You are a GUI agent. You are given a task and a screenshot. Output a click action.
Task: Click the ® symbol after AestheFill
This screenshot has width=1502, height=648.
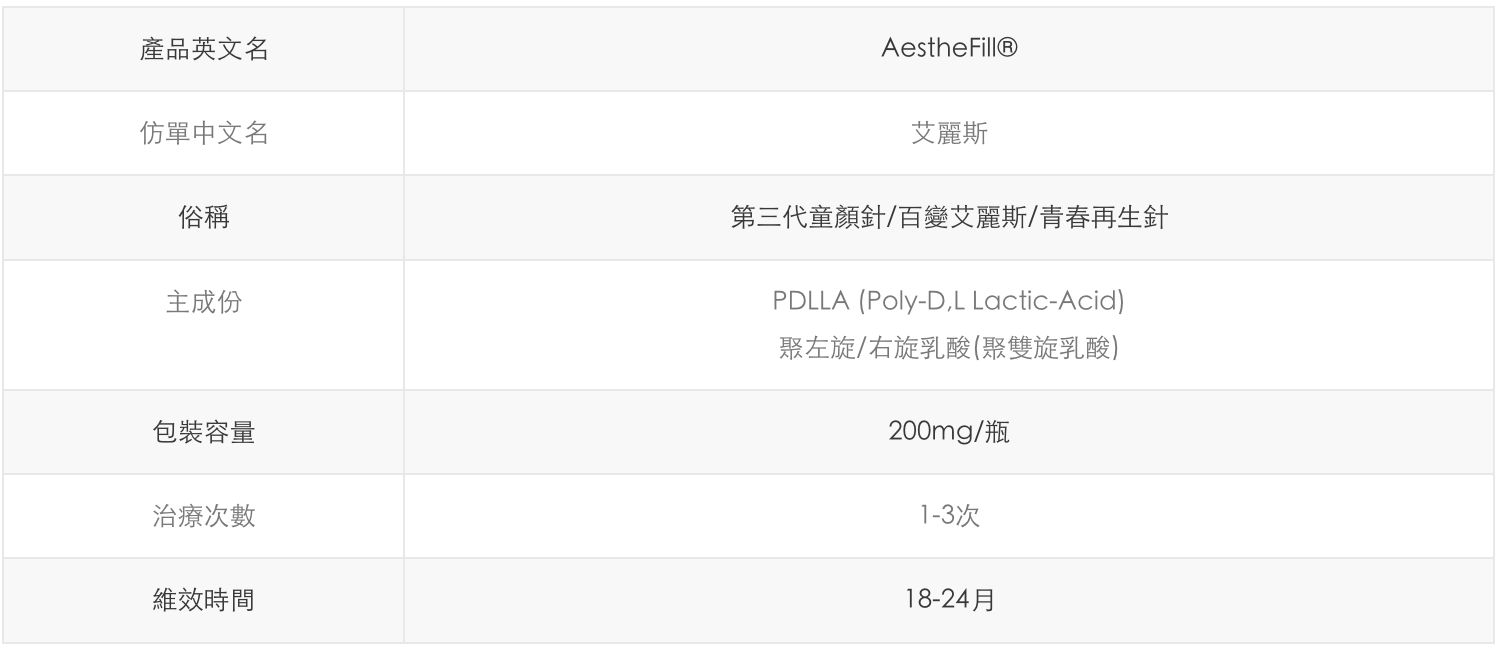pyautogui.click(x=1009, y=50)
